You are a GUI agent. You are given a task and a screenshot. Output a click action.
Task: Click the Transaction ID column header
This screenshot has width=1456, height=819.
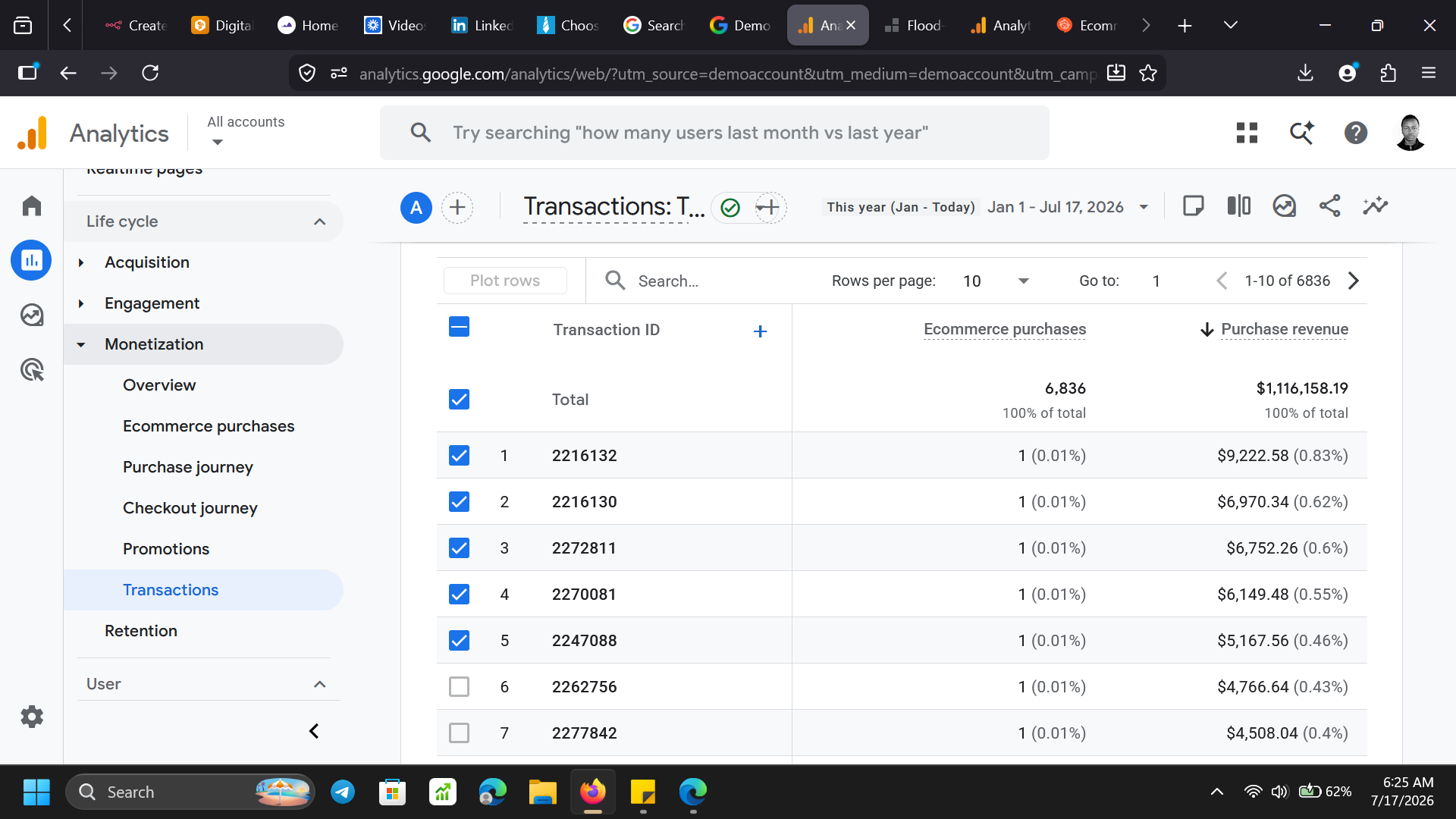607,330
